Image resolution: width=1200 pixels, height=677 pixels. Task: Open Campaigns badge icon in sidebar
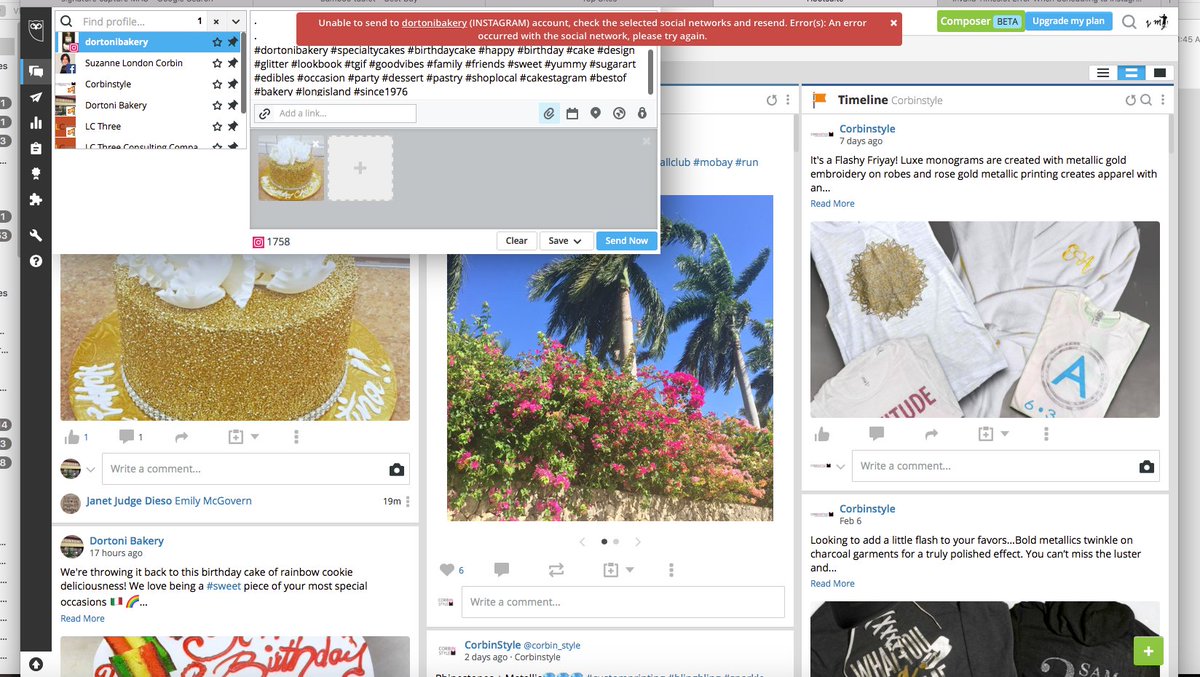(36, 174)
